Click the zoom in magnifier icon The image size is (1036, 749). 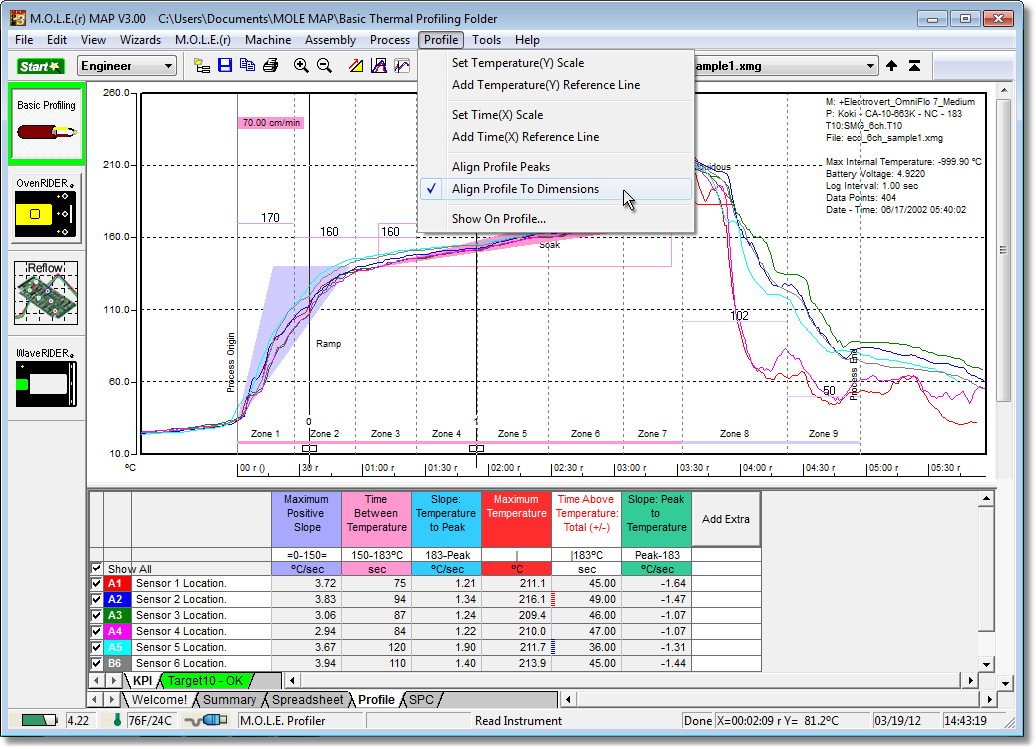coord(301,65)
